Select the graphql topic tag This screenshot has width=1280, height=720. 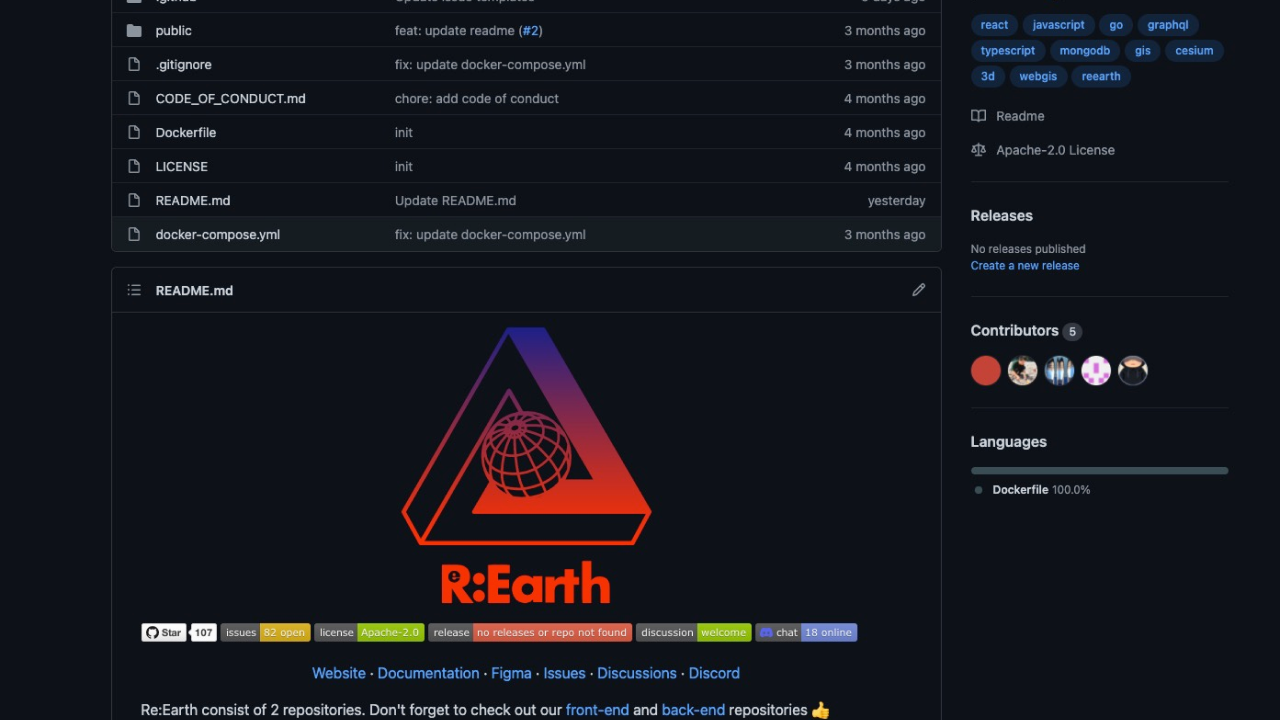tap(1168, 25)
